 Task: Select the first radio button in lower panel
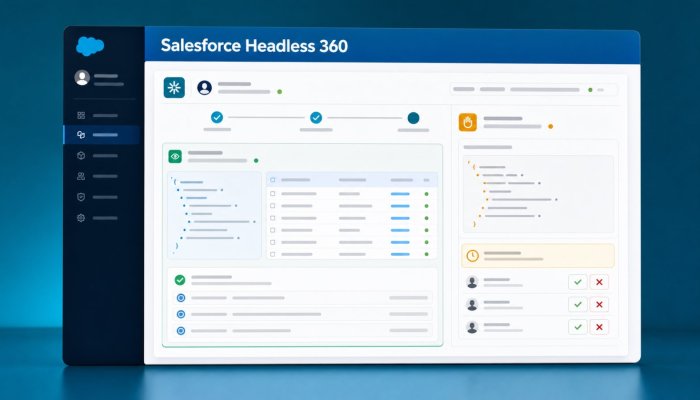tap(181, 298)
